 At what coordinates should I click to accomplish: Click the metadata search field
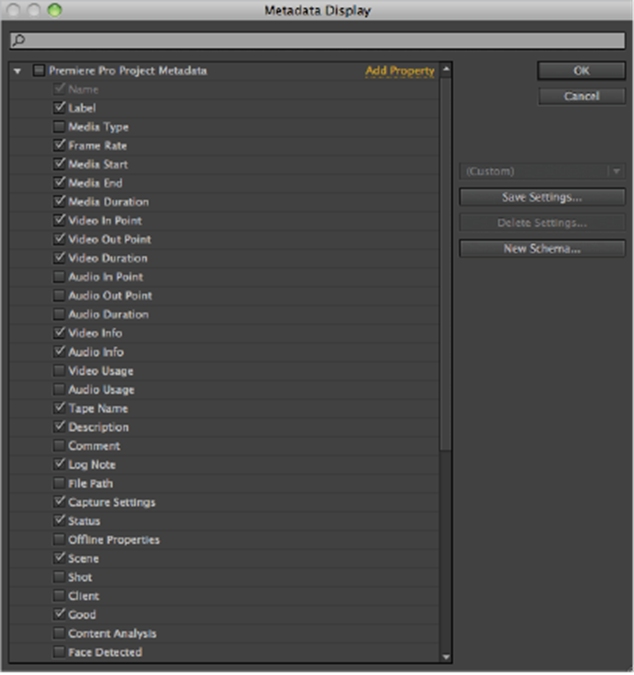pyautogui.click(x=318, y=40)
